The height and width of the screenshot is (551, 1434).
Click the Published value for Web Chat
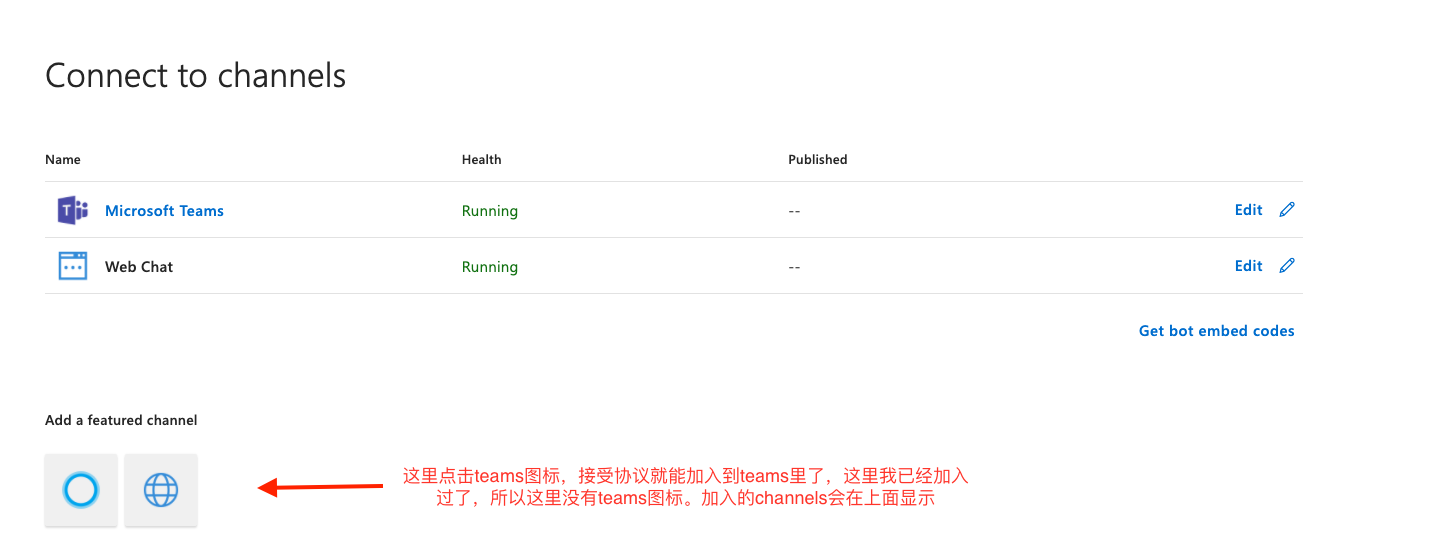(795, 267)
